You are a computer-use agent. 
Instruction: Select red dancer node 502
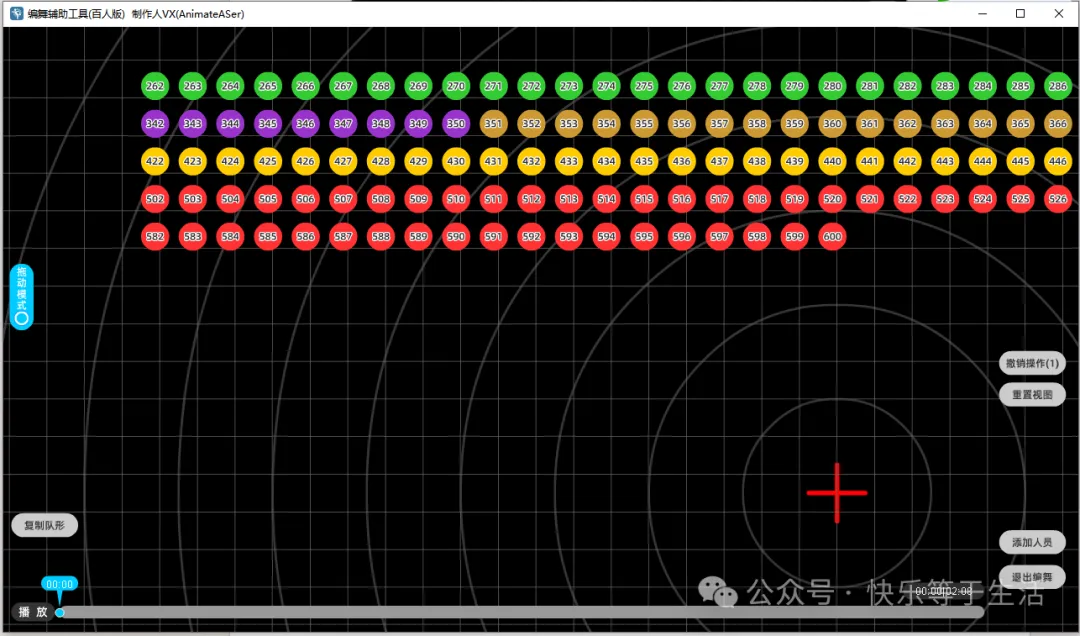pos(155,199)
